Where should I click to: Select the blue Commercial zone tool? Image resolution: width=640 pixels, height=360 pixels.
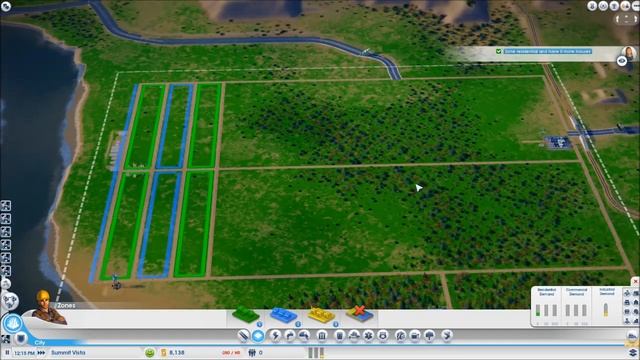tap(283, 315)
